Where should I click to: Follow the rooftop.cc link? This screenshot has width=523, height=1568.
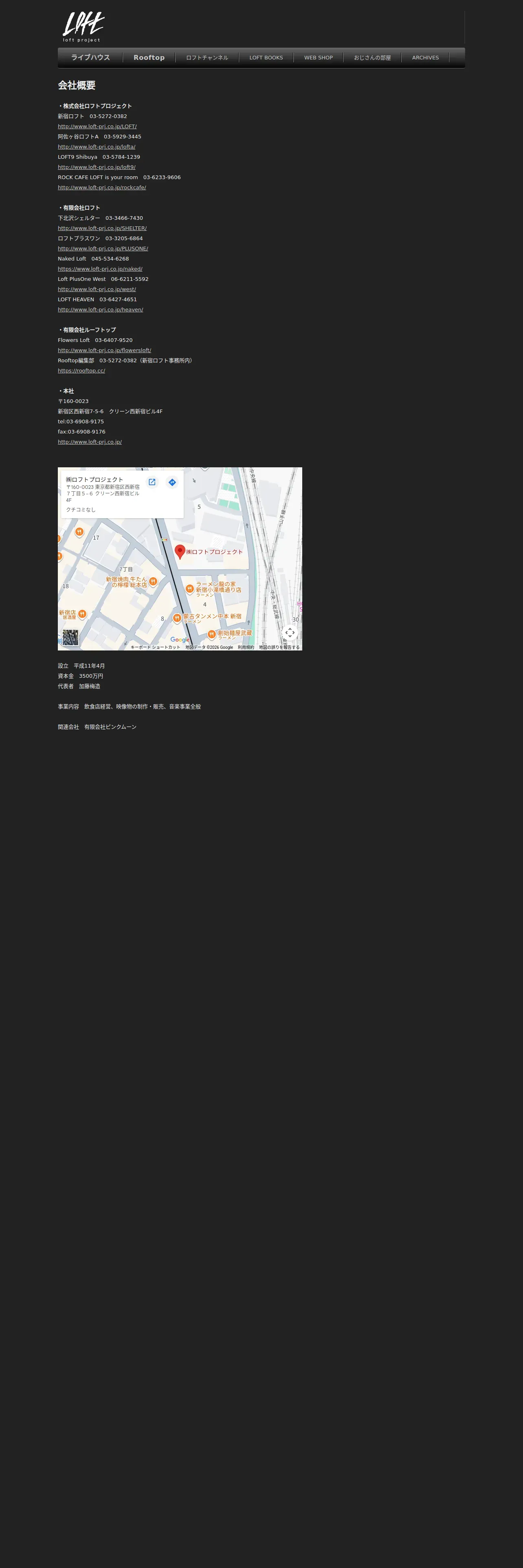81,371
